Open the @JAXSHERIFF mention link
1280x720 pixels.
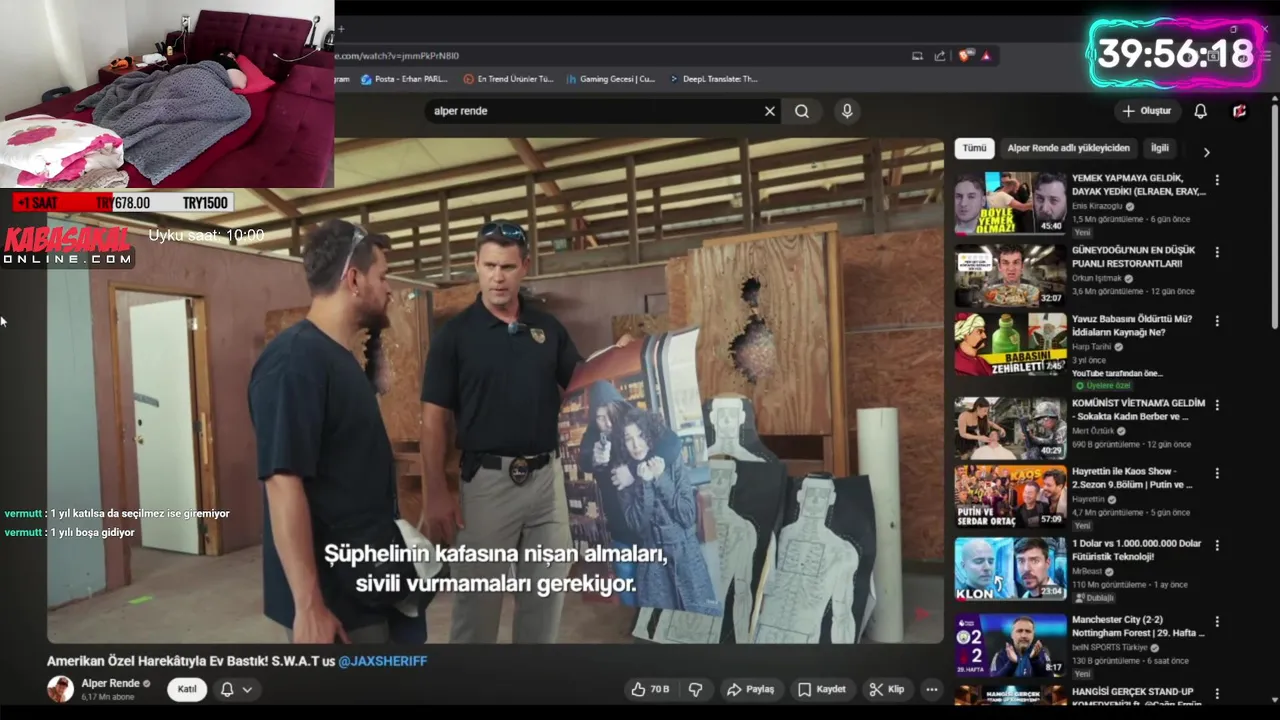[382, 661]
